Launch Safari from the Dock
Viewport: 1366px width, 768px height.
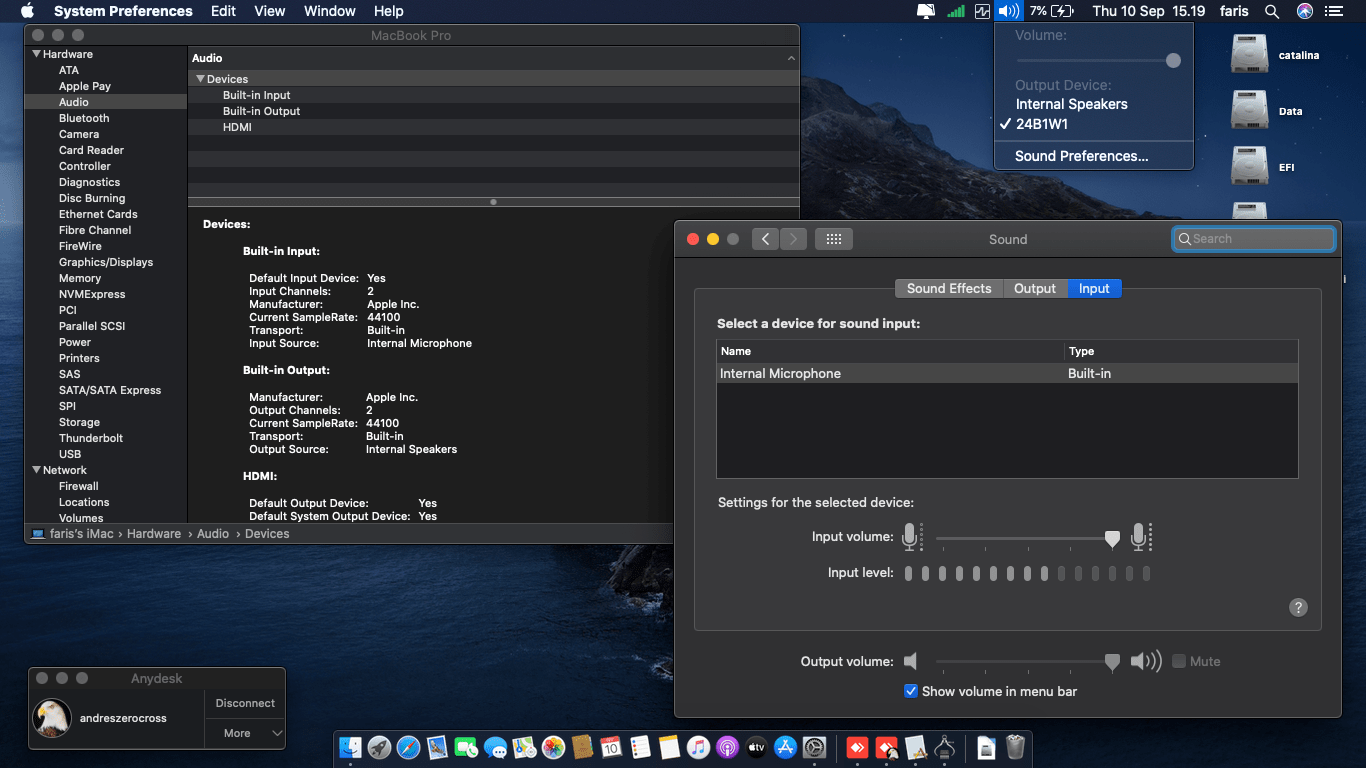point(408,747)
